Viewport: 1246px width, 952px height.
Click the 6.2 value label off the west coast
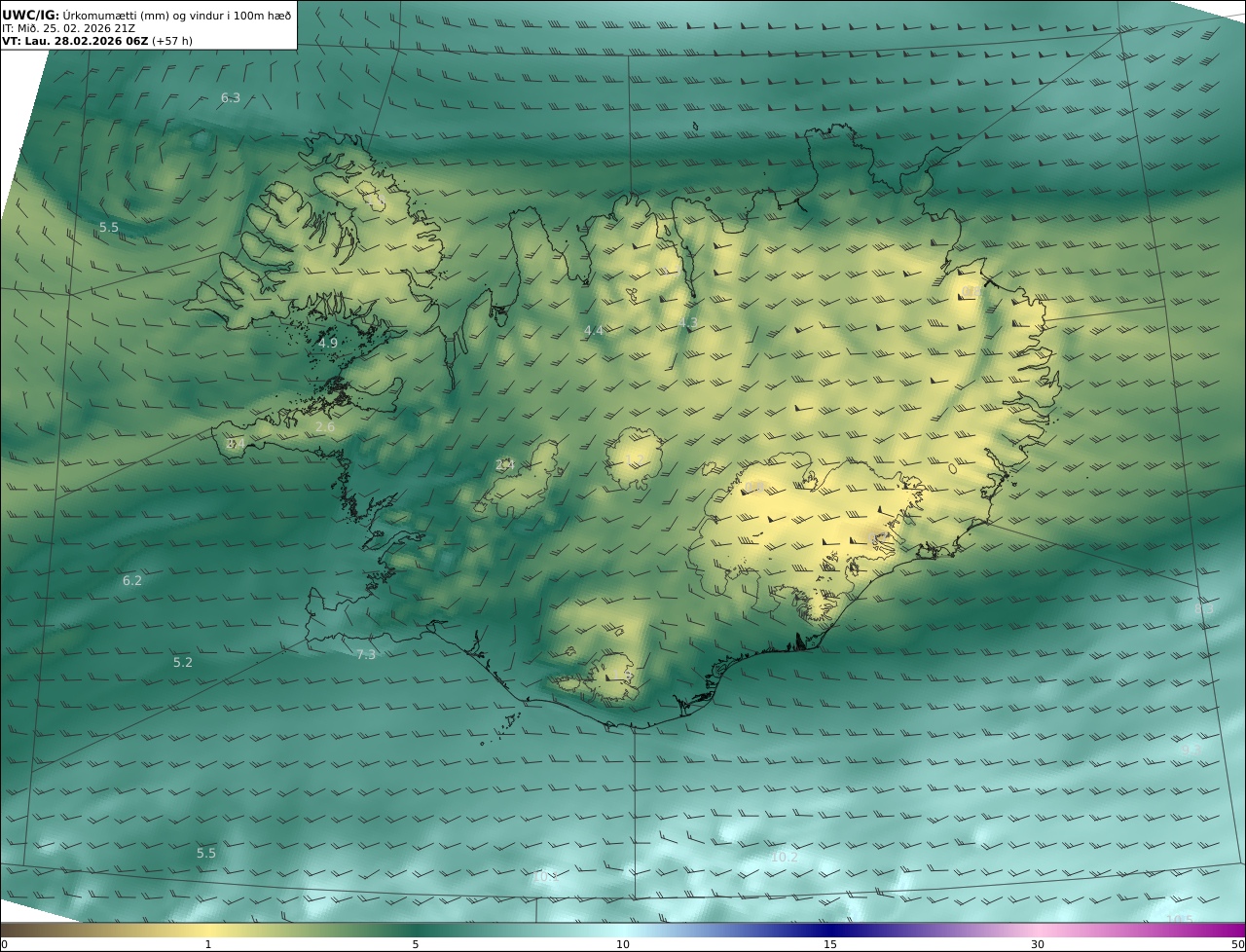[x=132, y=580]
